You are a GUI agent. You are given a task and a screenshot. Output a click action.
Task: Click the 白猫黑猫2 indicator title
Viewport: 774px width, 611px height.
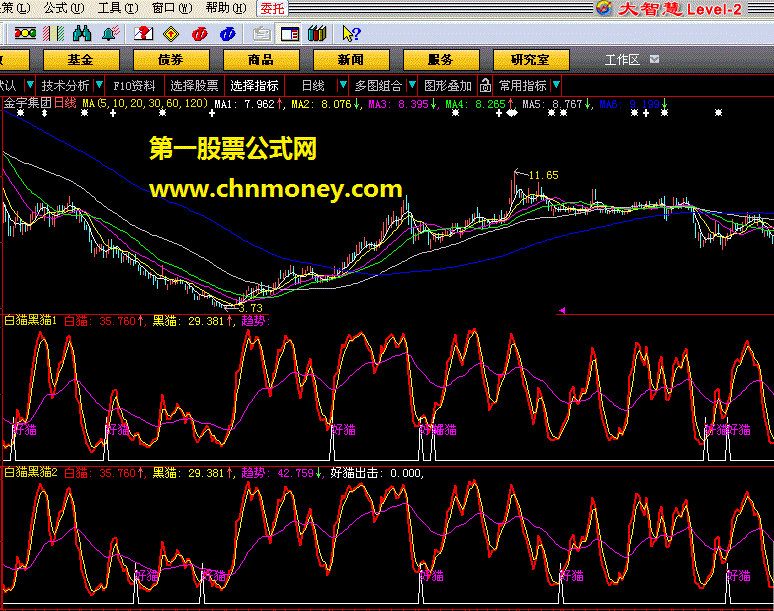tap(31, 473)
